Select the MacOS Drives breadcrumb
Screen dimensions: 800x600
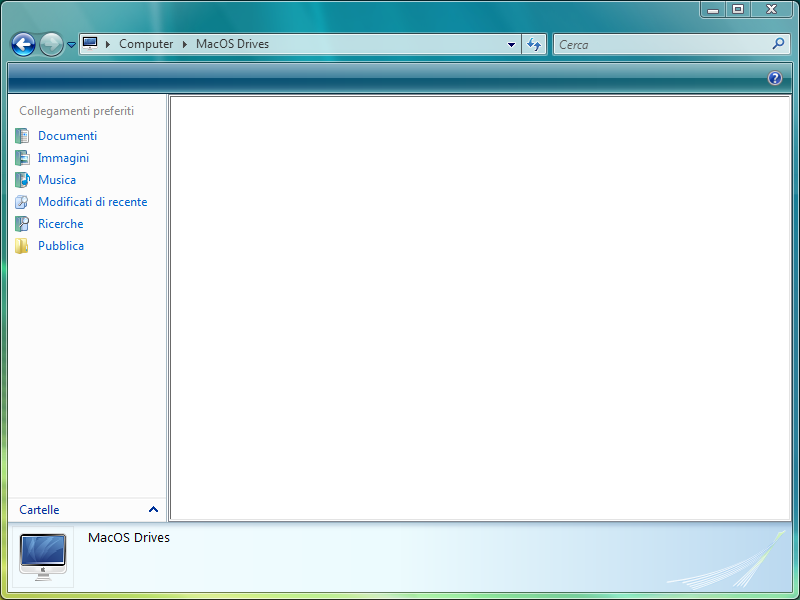pyautogui.click(x=232, y=44)
